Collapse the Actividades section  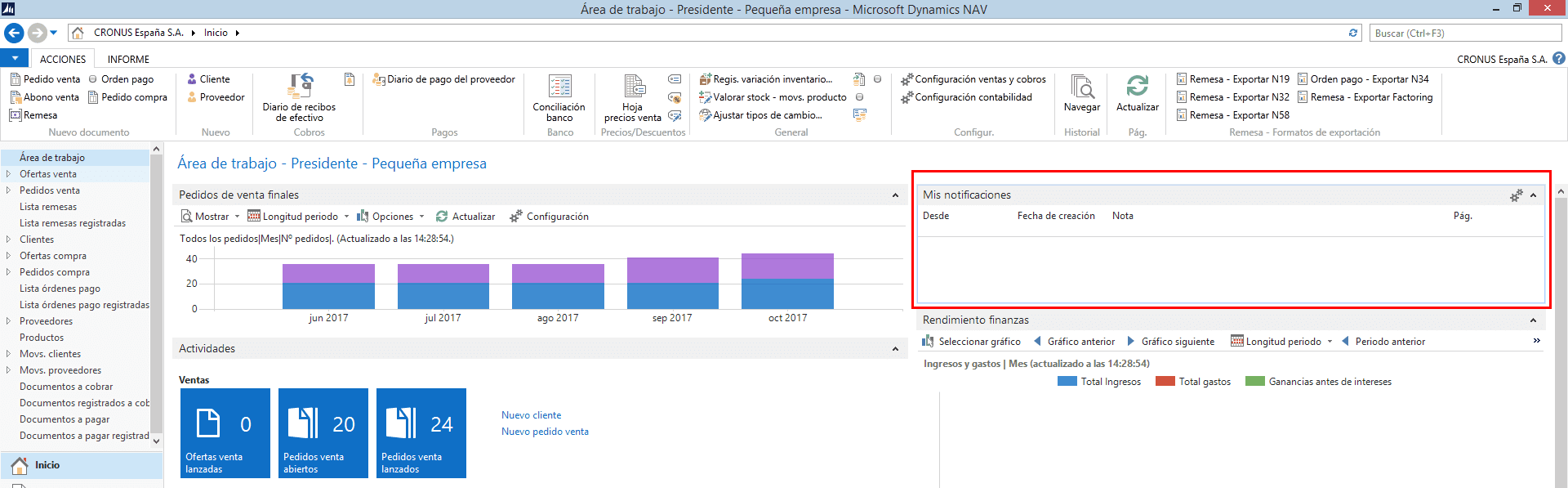coord(895,349)
